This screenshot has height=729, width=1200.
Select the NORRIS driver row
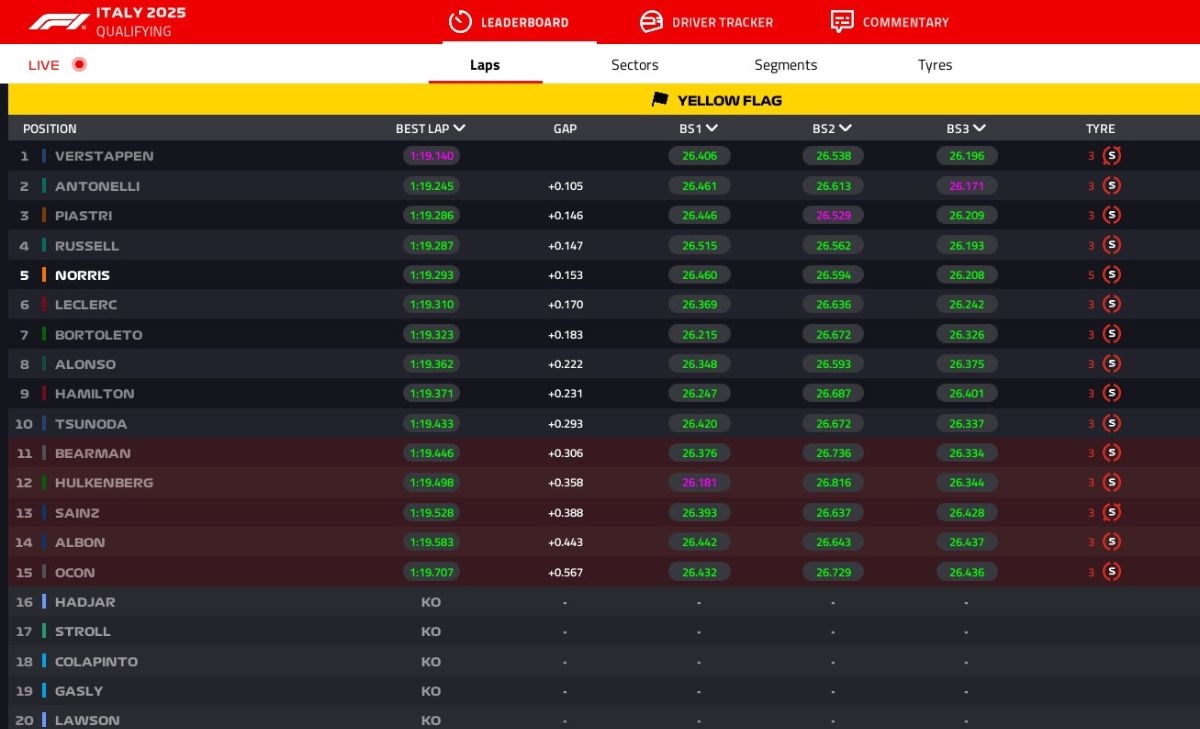point(82,275)
